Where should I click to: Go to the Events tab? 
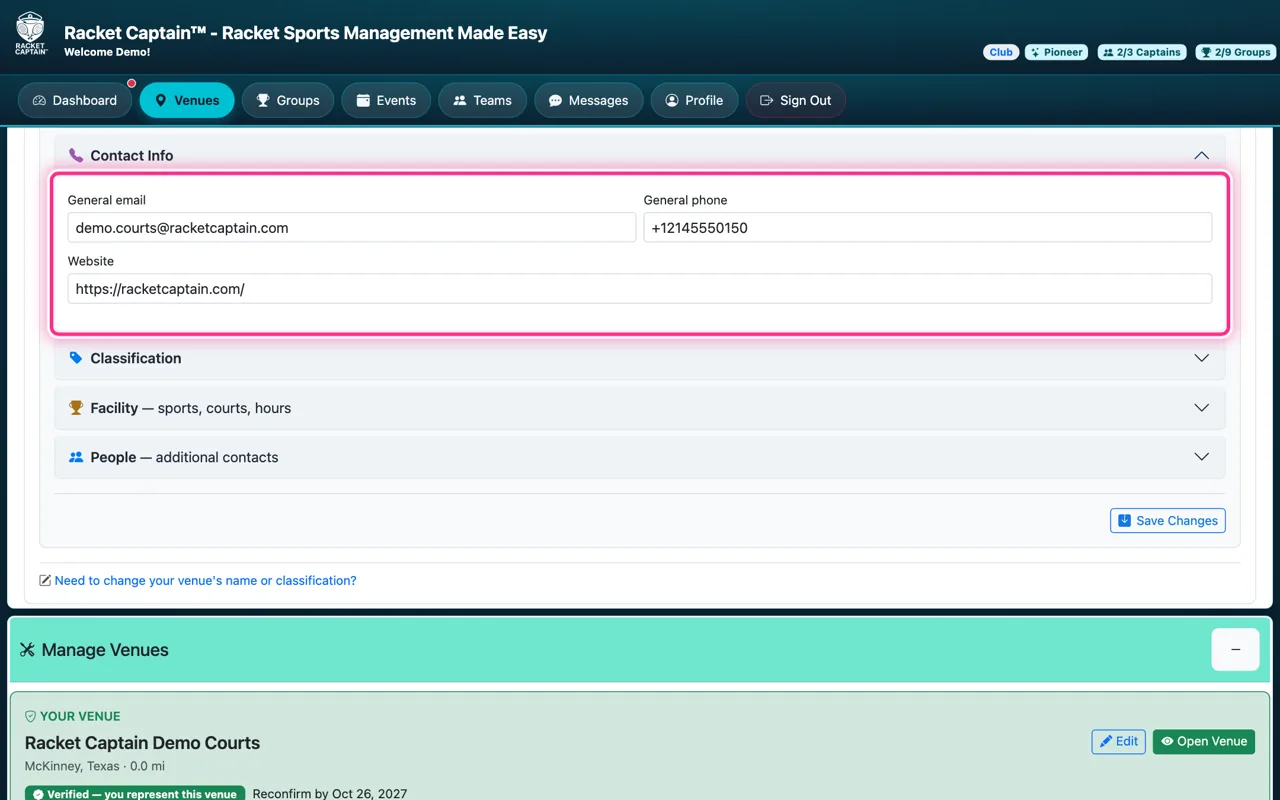click(386, 100)
